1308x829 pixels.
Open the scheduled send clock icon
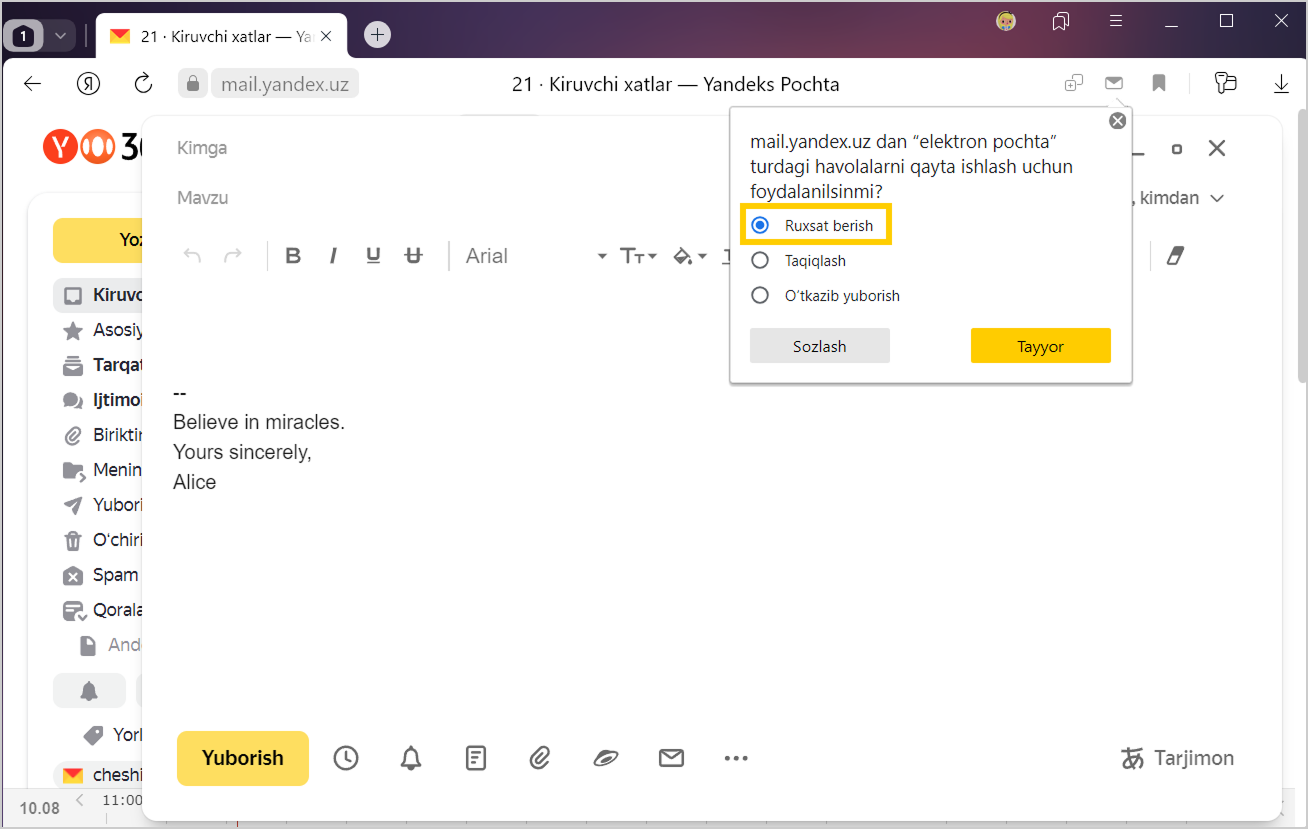tap(346, 758)
